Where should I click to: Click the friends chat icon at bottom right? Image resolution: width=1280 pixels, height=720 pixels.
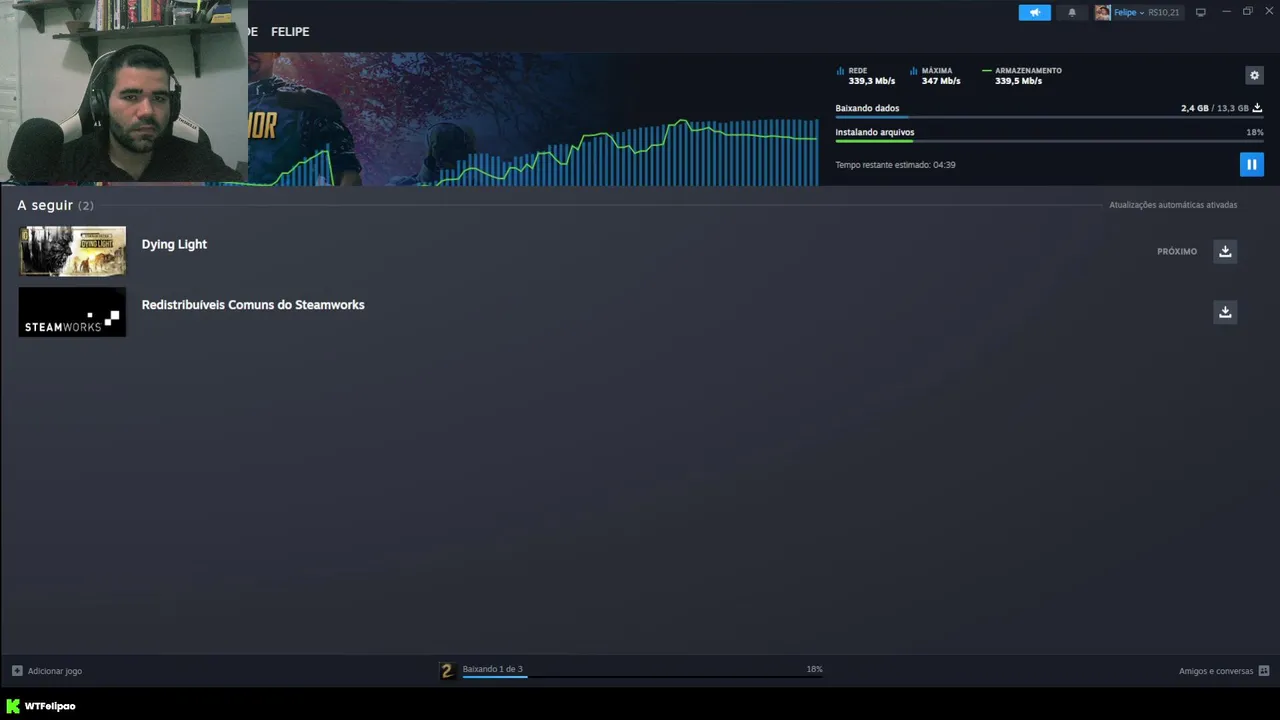pos(1264,671)
